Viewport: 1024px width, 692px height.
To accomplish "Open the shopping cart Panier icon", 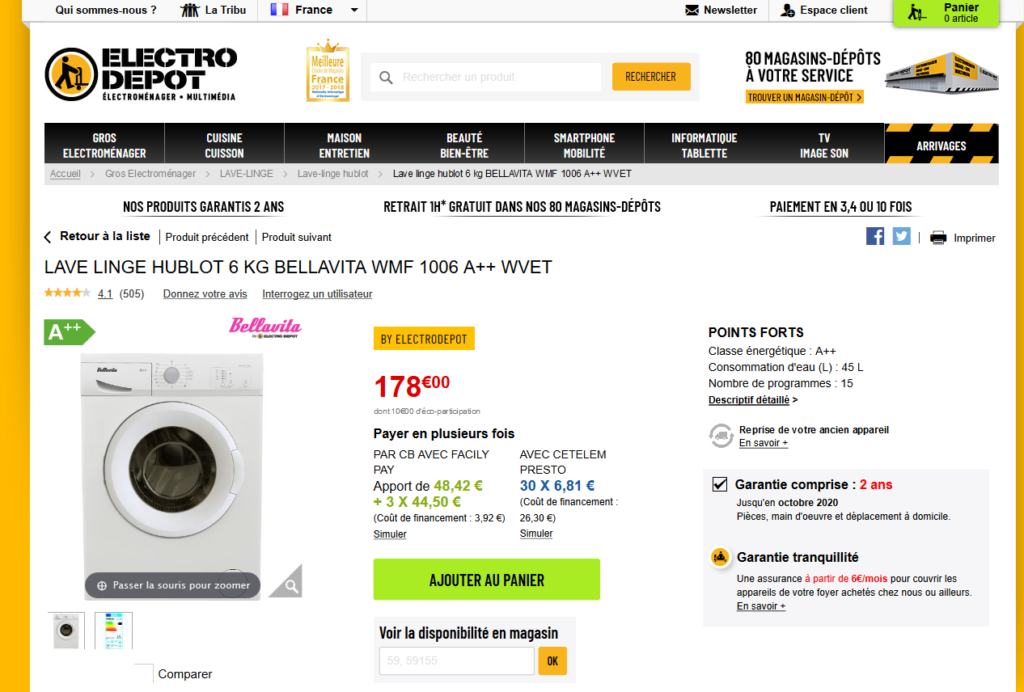I will point(916,12).
